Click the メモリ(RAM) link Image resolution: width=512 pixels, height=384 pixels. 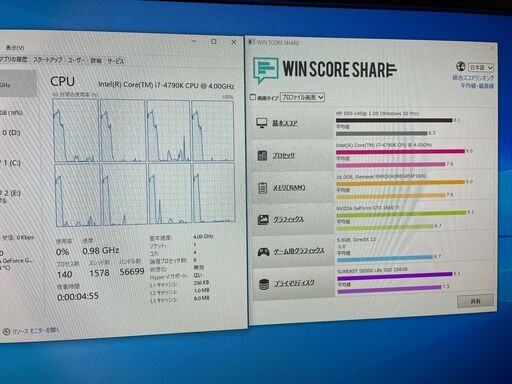(289, 188)
